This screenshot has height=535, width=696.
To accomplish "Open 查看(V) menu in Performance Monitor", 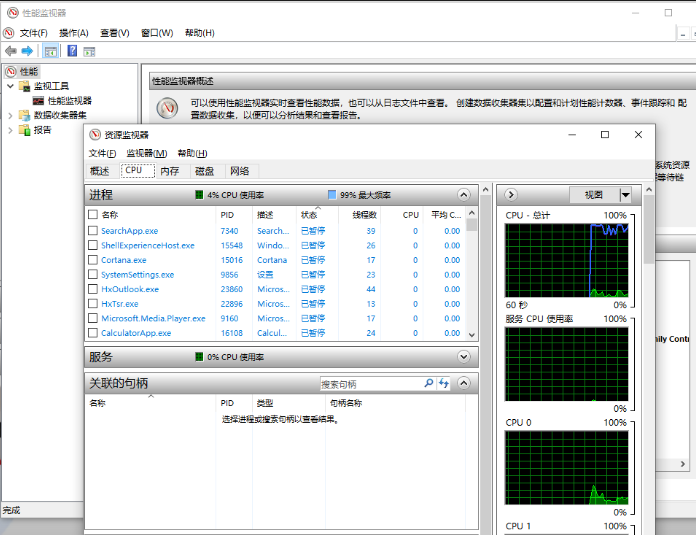I will 115,33.
